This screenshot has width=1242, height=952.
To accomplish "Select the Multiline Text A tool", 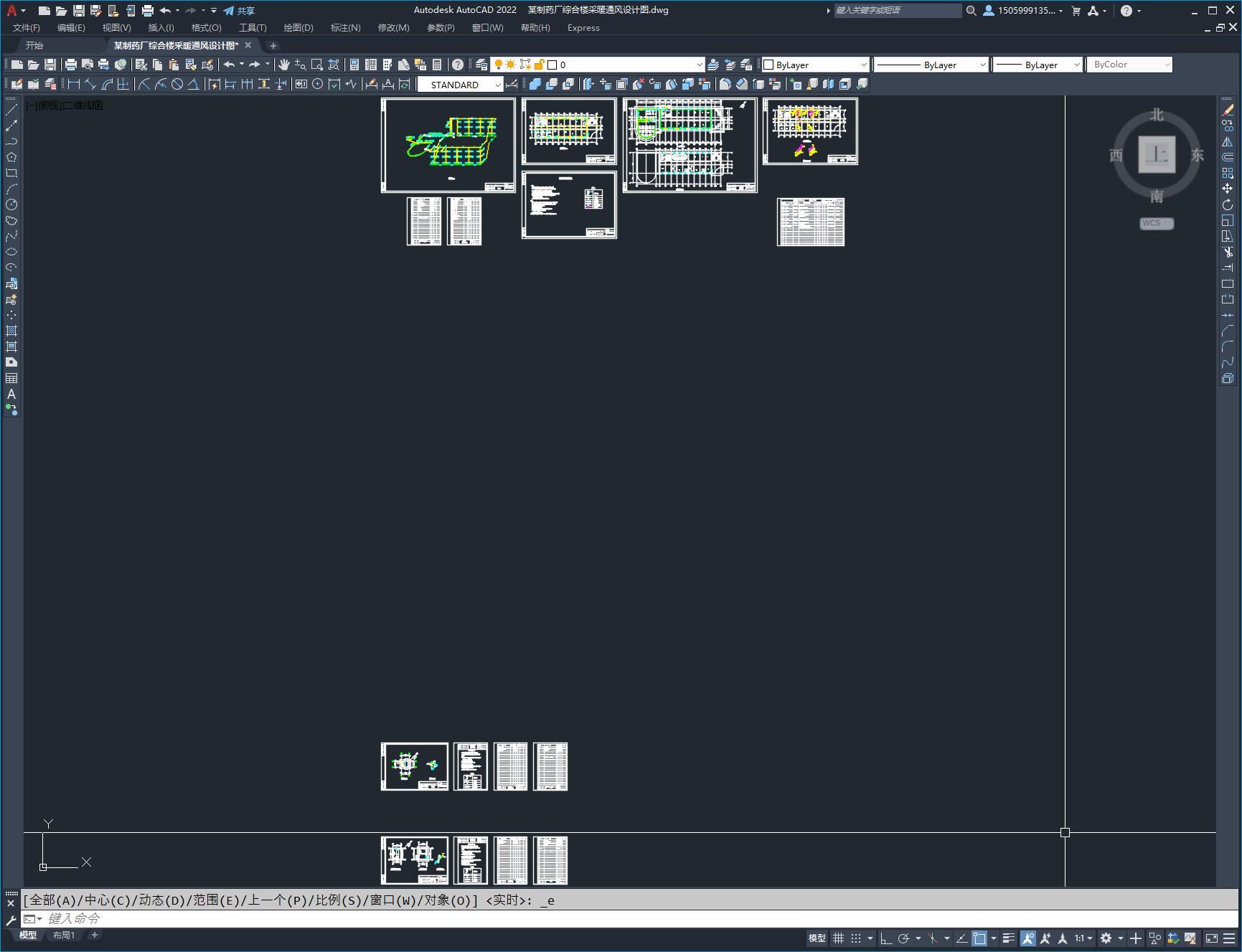I will pos(11,394).
